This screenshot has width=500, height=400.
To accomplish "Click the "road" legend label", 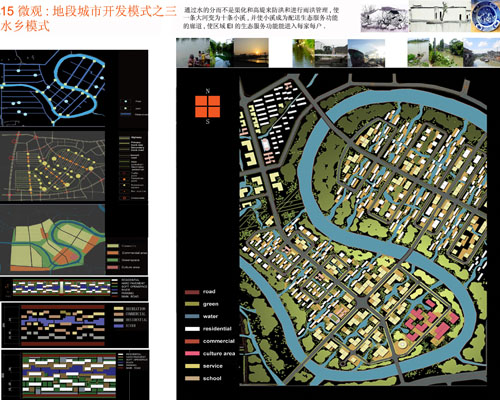I will 209,292.
